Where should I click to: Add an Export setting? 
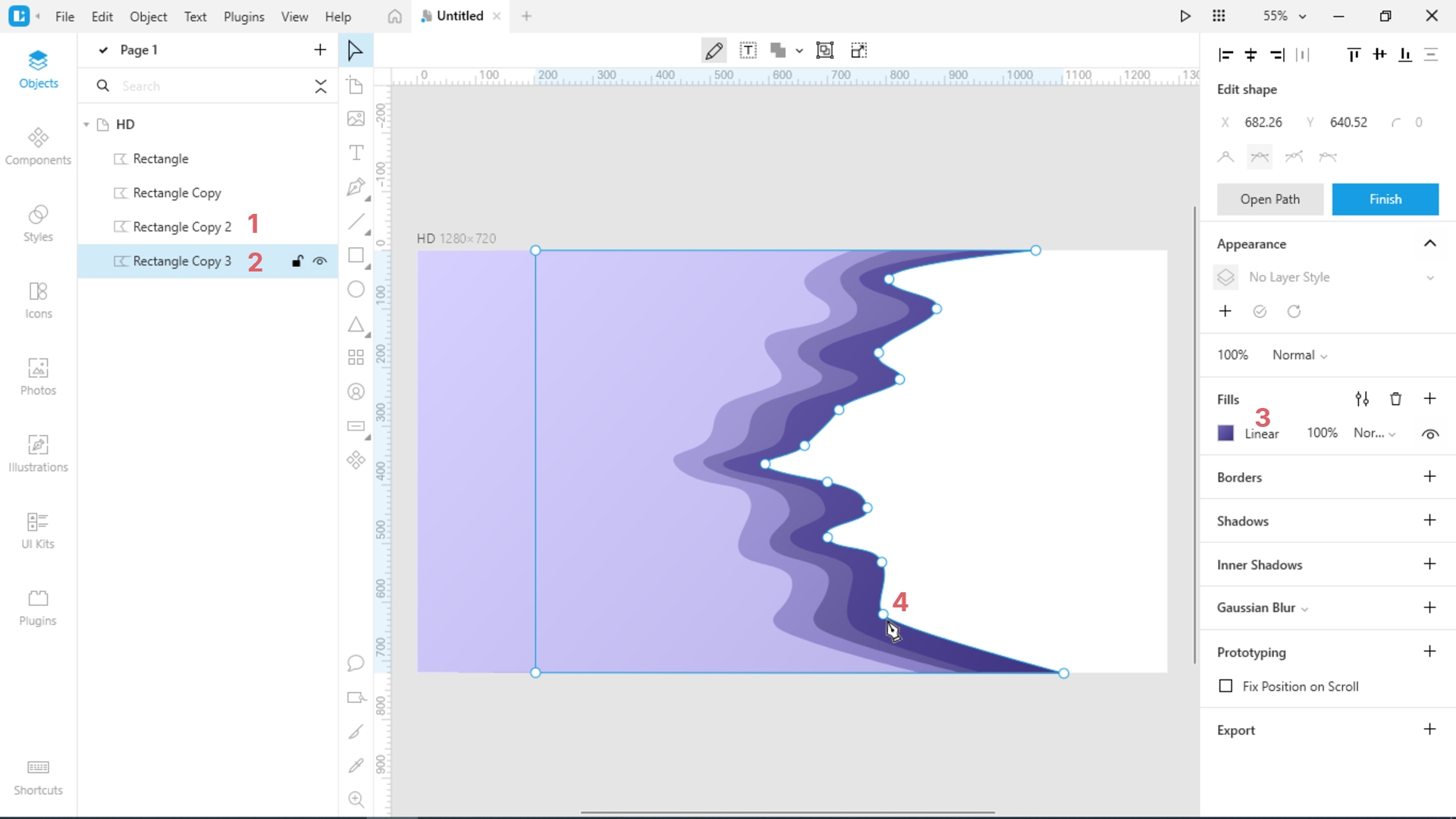[1429, 730]
